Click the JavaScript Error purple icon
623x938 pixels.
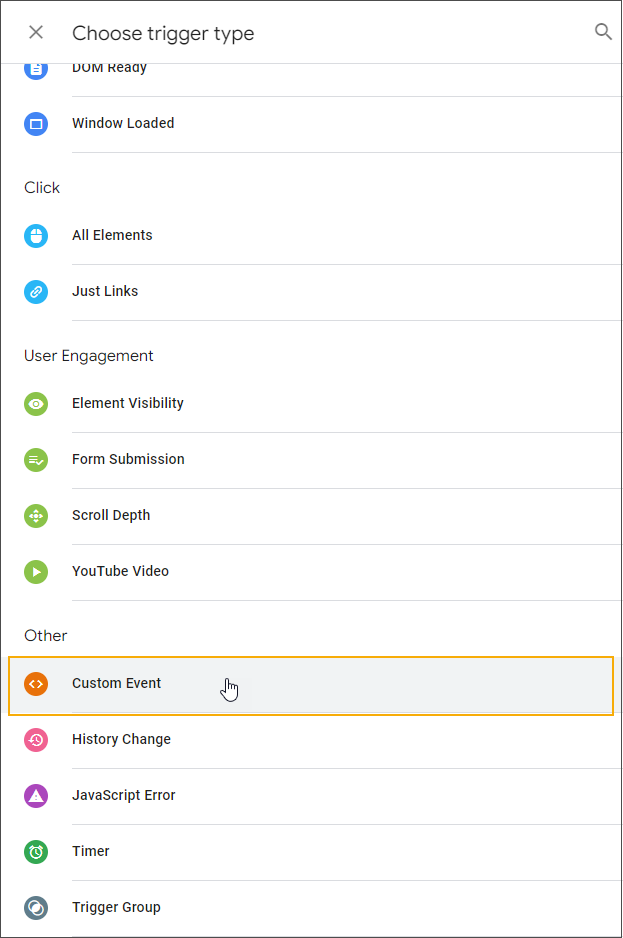pyautogui.click(x=36, y=796)
